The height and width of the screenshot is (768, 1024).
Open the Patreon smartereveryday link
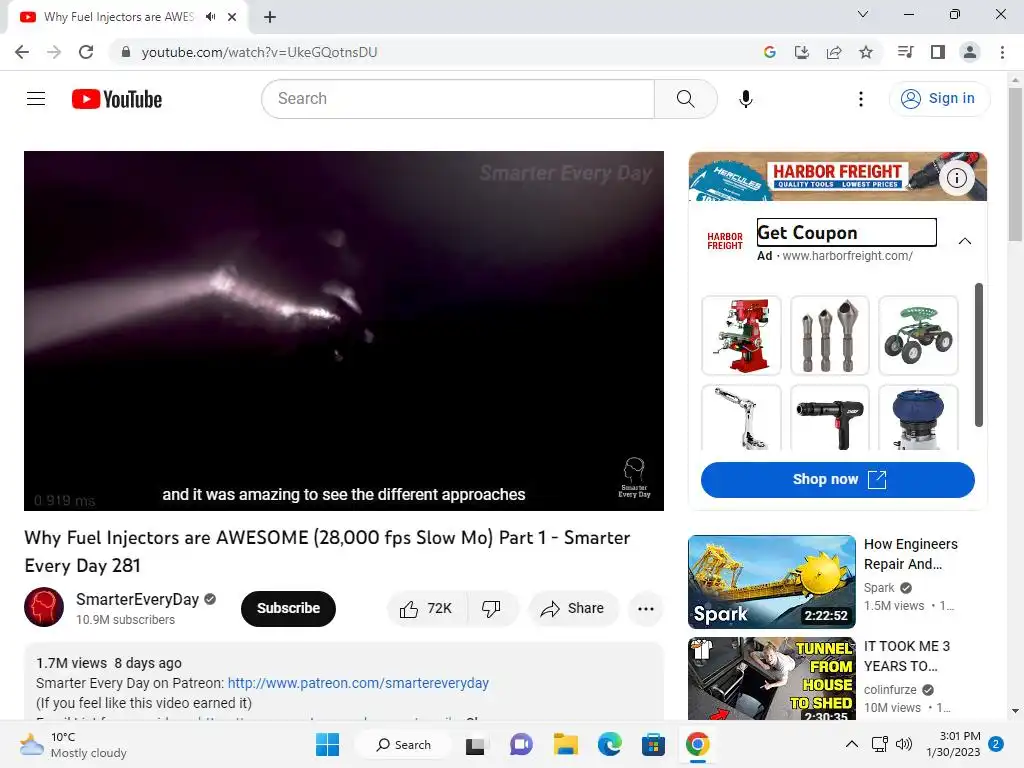[358, 683]
